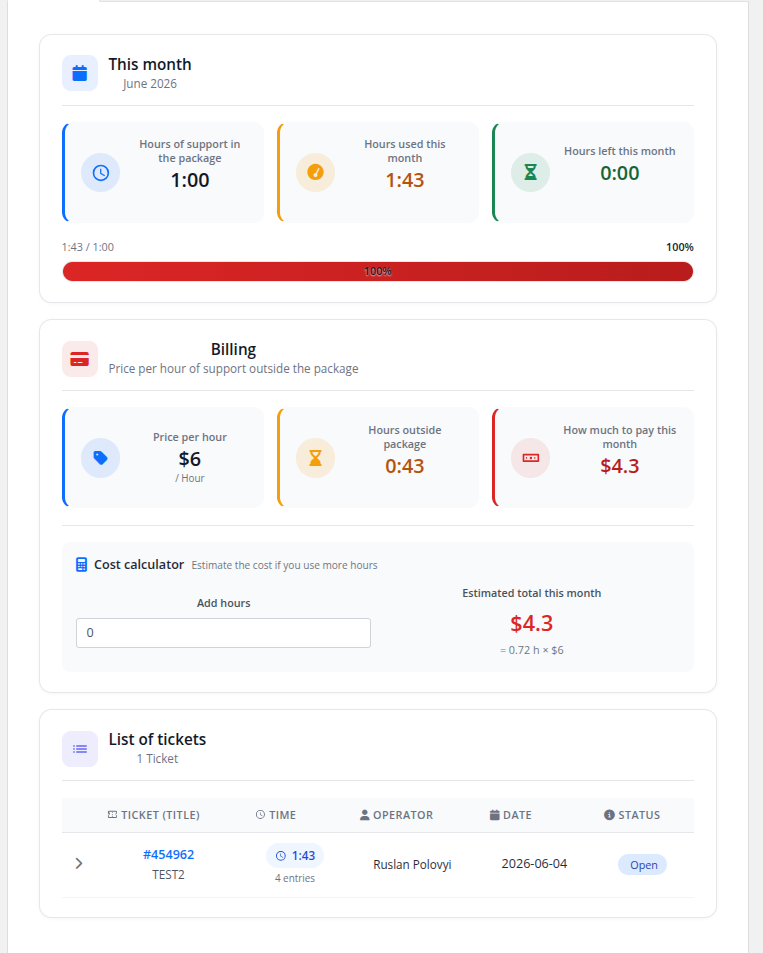763x953 pixels.
Task: Click the Open status badge
Action: point(643,865)
